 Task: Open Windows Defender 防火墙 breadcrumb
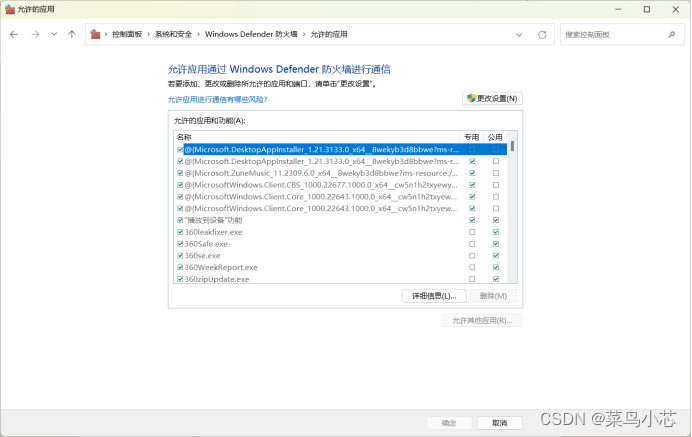(x=251, y=34)
